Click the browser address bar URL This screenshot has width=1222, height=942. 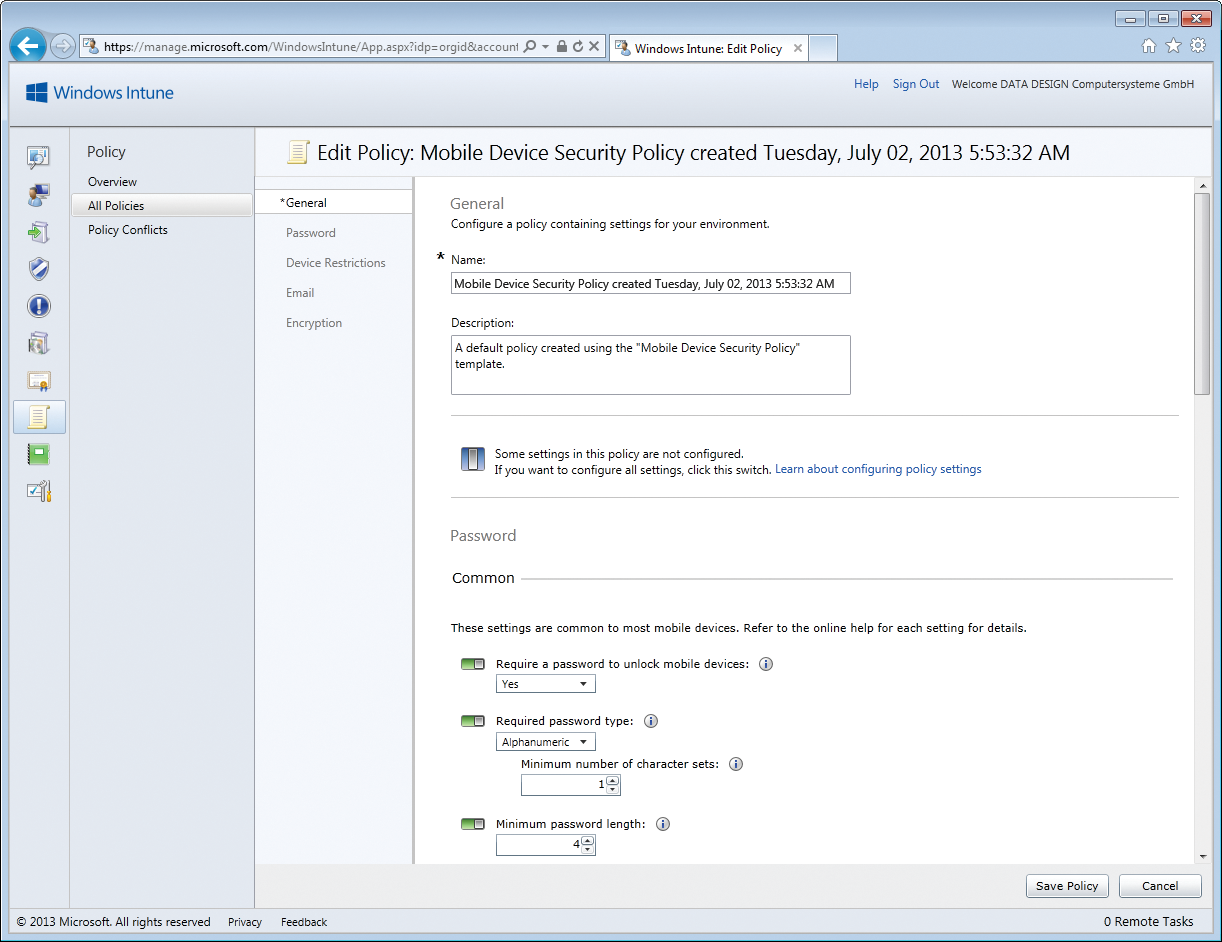coord(311,47)
